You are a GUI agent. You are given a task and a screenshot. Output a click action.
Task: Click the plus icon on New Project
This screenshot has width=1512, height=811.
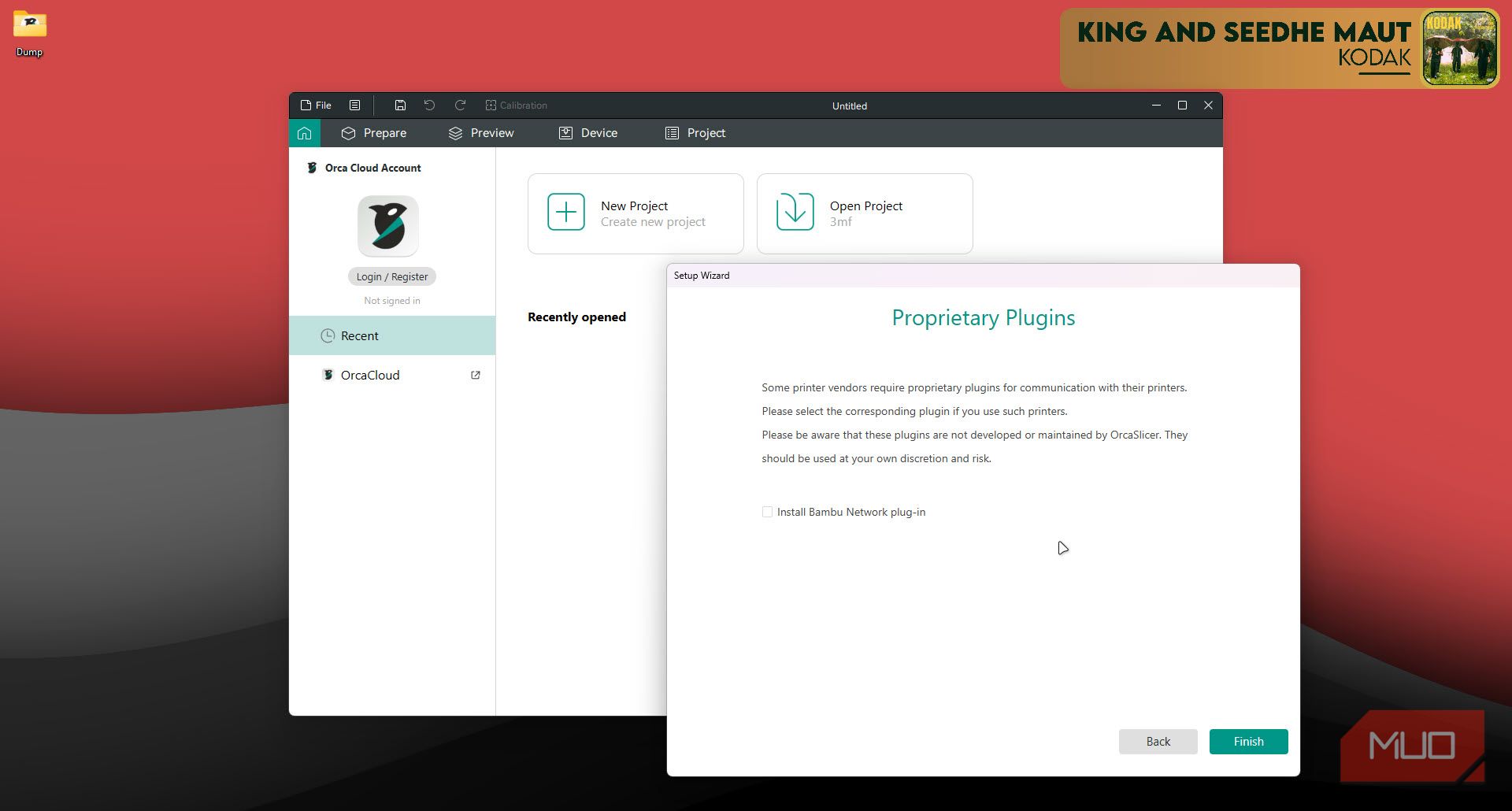(x=566, y=212)
